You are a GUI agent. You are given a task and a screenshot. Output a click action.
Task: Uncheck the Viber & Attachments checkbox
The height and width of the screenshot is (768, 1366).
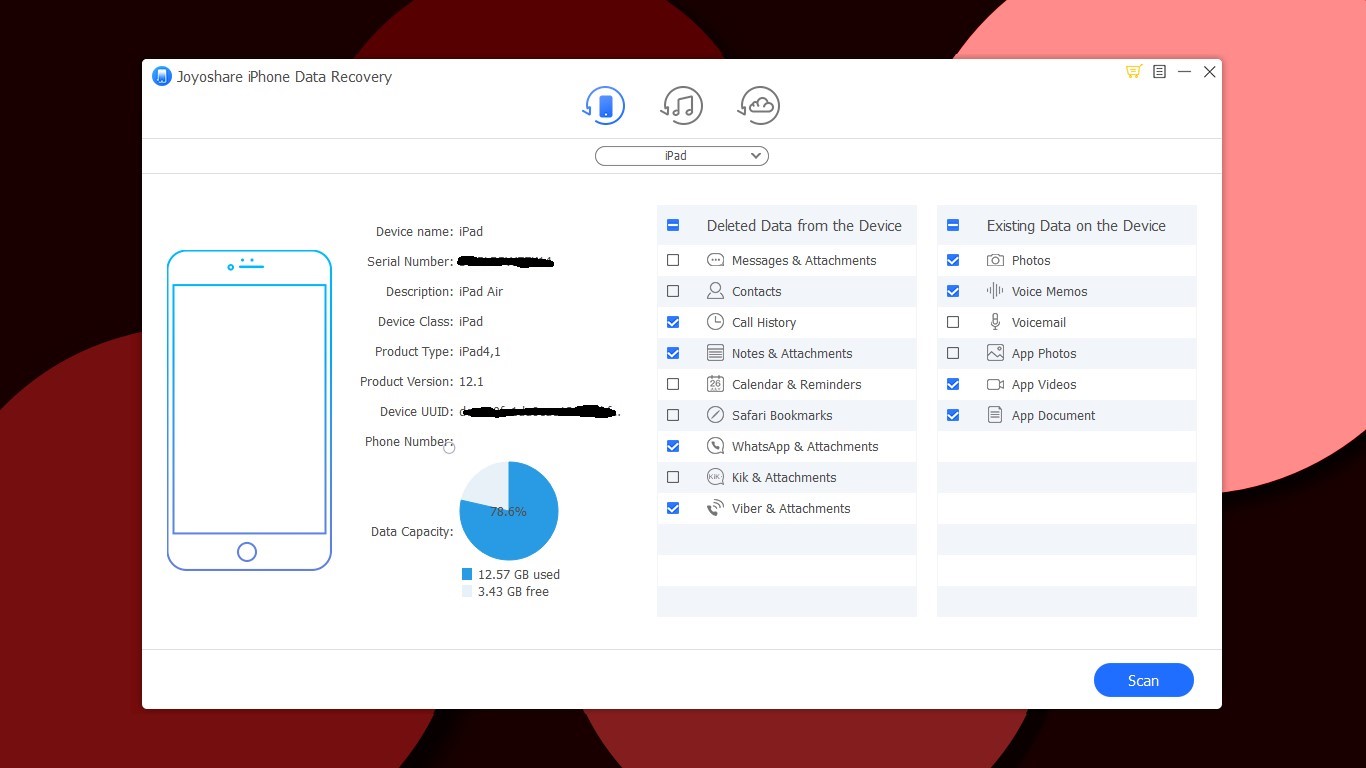click(673, 508)
